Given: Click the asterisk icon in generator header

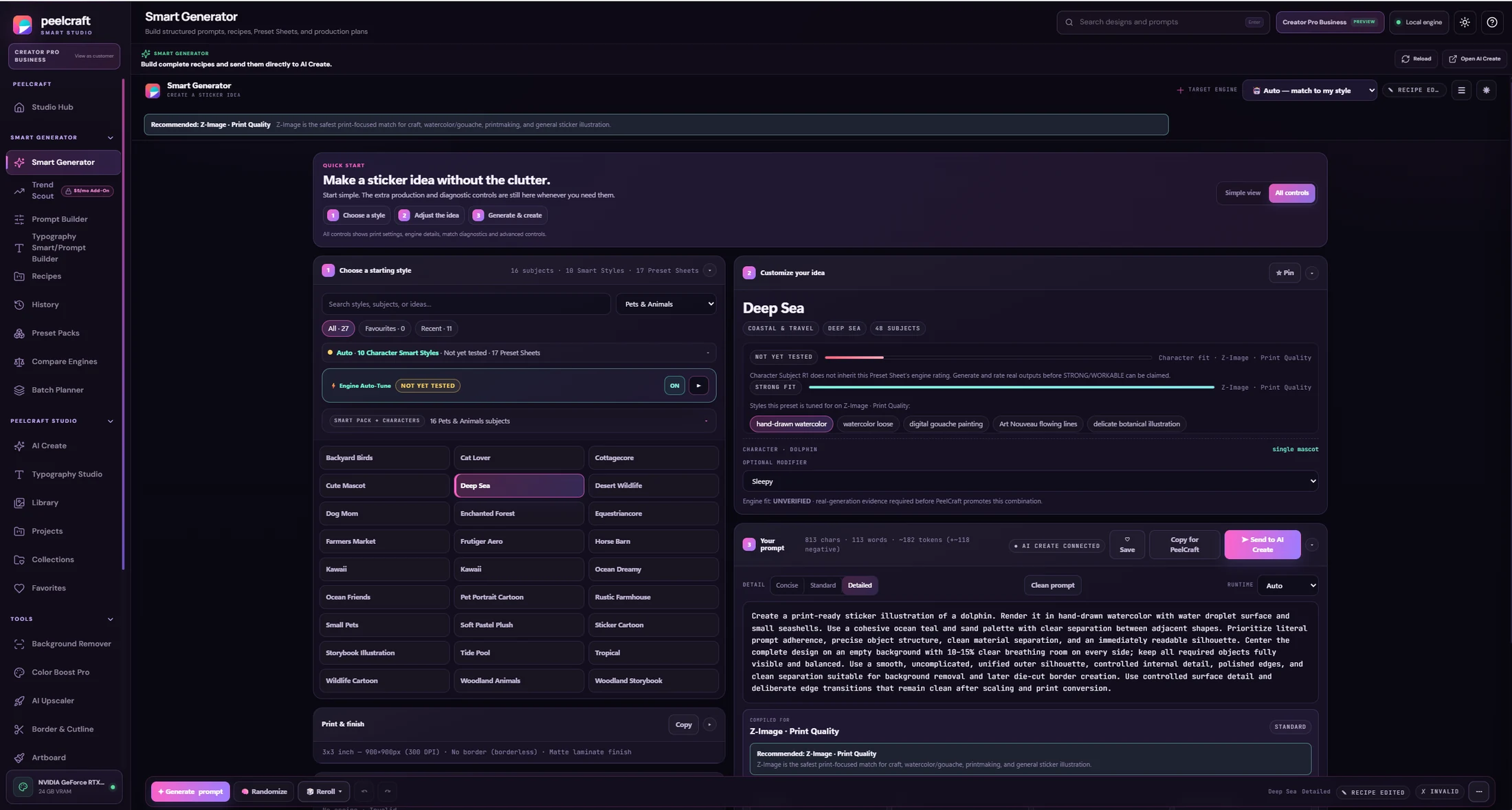Looking at the screenshot, I should (1486, 90).
